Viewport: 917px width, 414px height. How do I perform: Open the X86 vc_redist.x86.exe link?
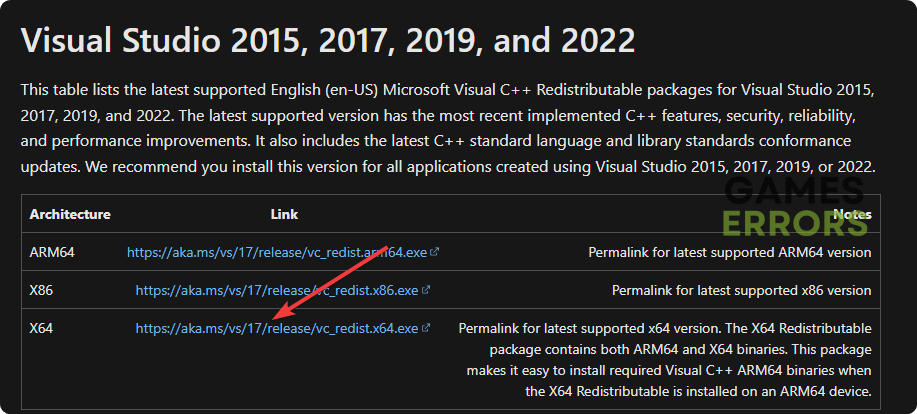pos(276,290)
